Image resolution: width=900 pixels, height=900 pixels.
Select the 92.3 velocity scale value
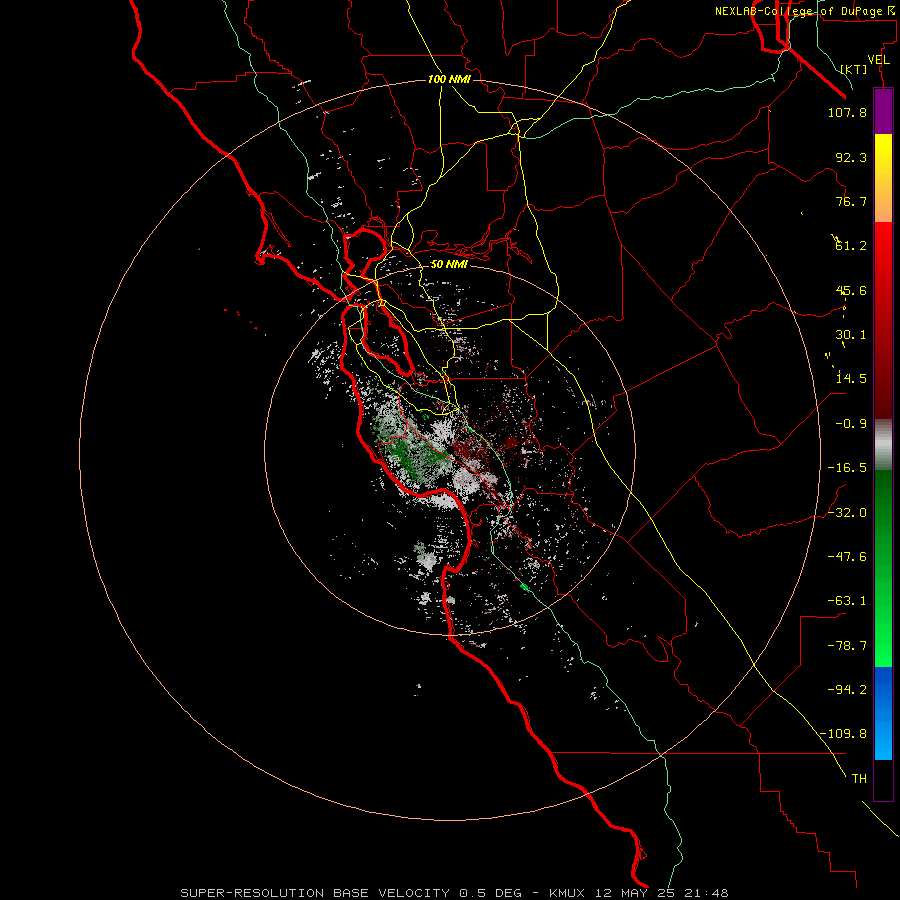tap(851, 157)
